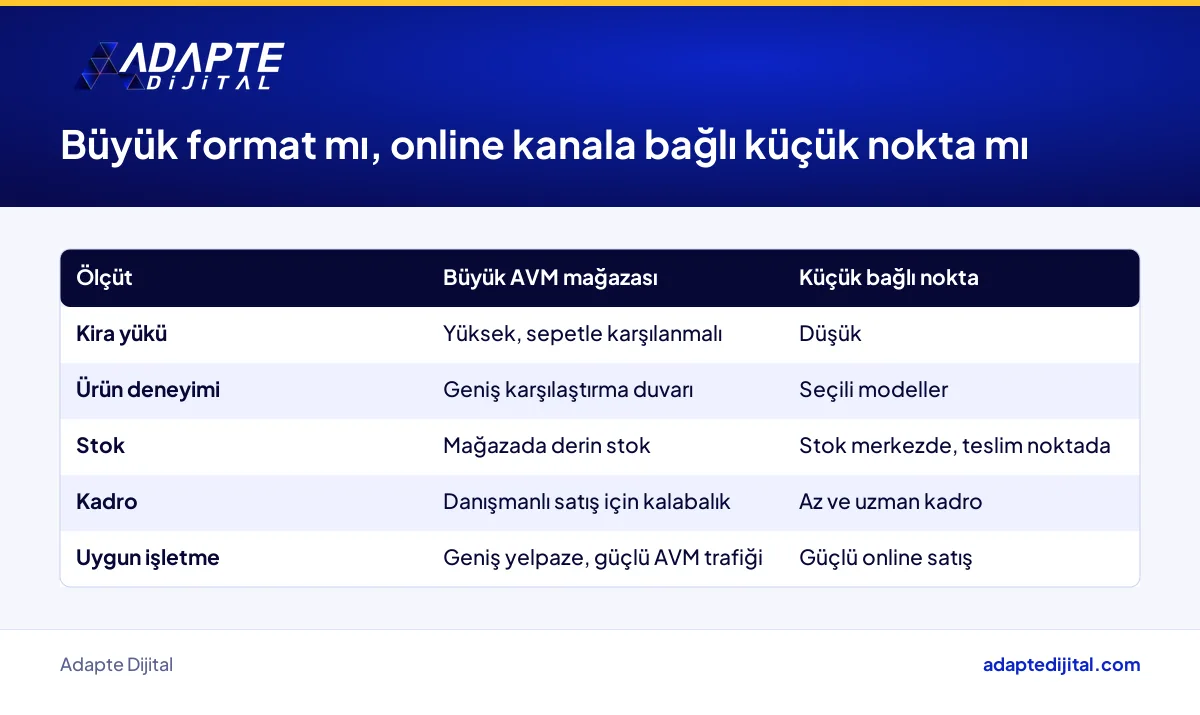Select the 'Ürün deneyimi' row label
The image size is (1200, 715).
(148, 390)
